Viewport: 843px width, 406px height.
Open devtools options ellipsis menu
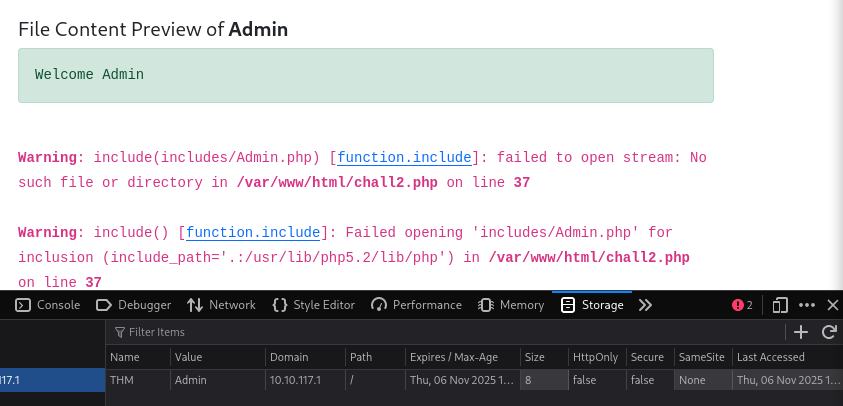point(807,305)
